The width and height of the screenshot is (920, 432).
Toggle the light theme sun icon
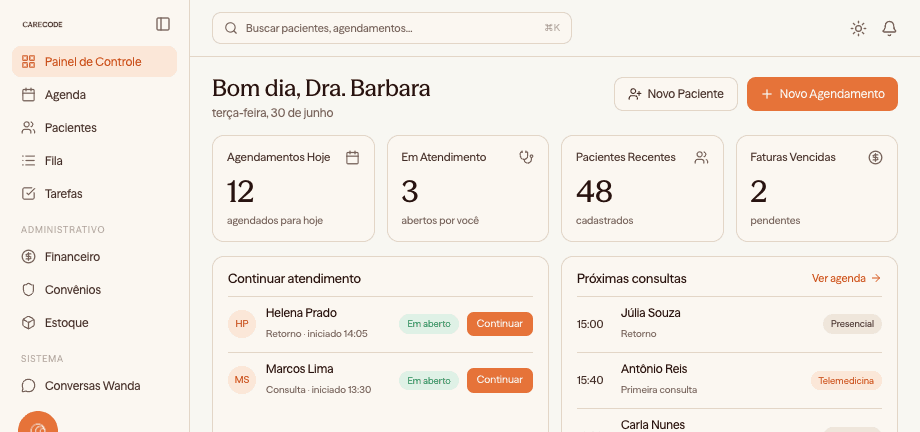(x=858, y=28)
